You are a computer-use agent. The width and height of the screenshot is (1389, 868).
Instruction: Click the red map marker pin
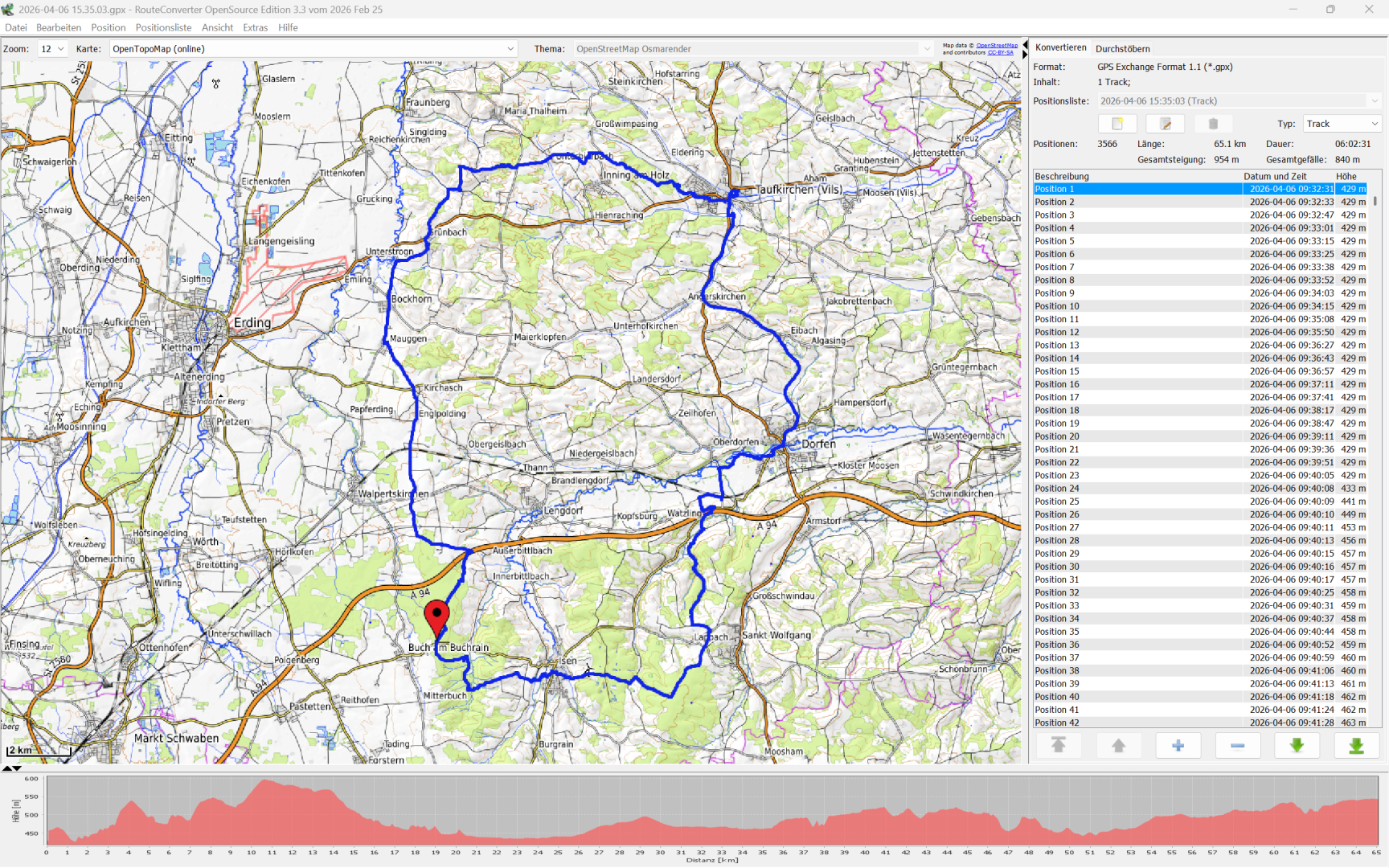pyautogui.click(x=436, y=617)
